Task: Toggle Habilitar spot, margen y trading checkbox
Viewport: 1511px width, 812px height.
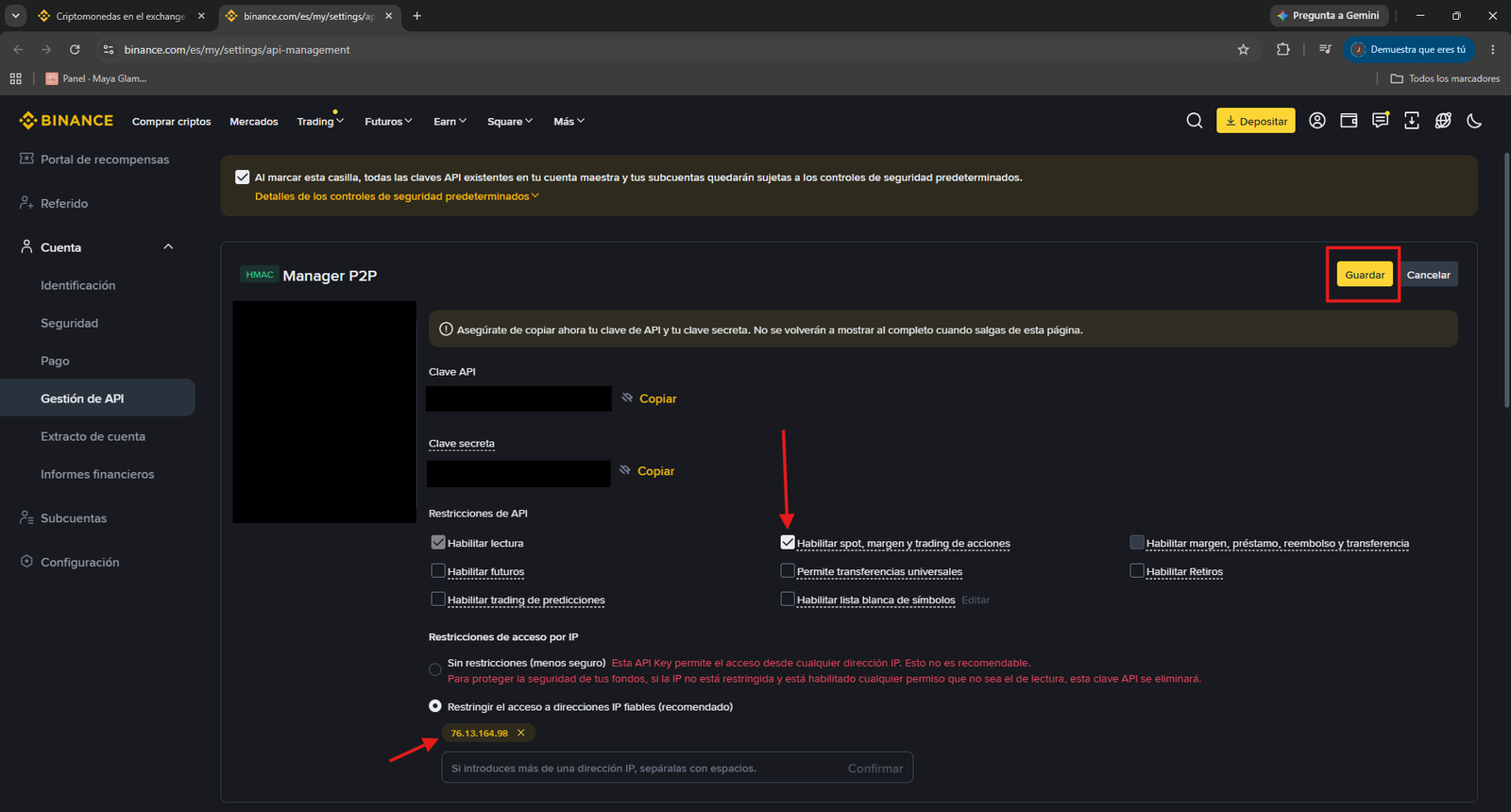Action: point(788,543)
